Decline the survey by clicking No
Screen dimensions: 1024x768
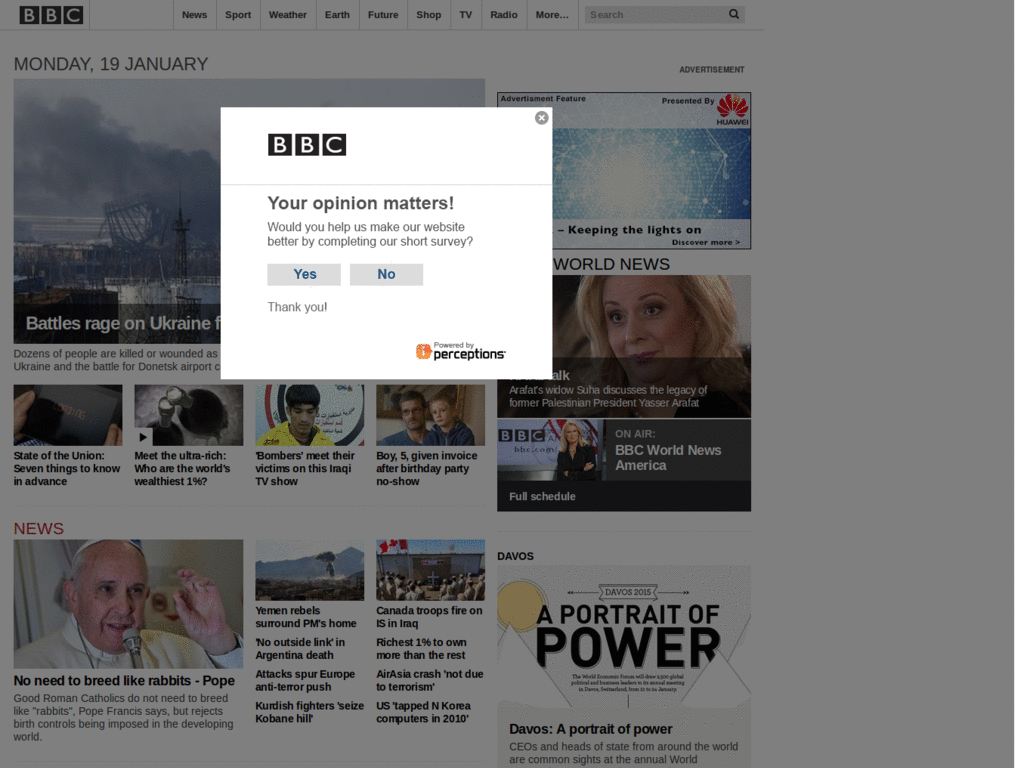pyautogui.click(x=386, y=274)
